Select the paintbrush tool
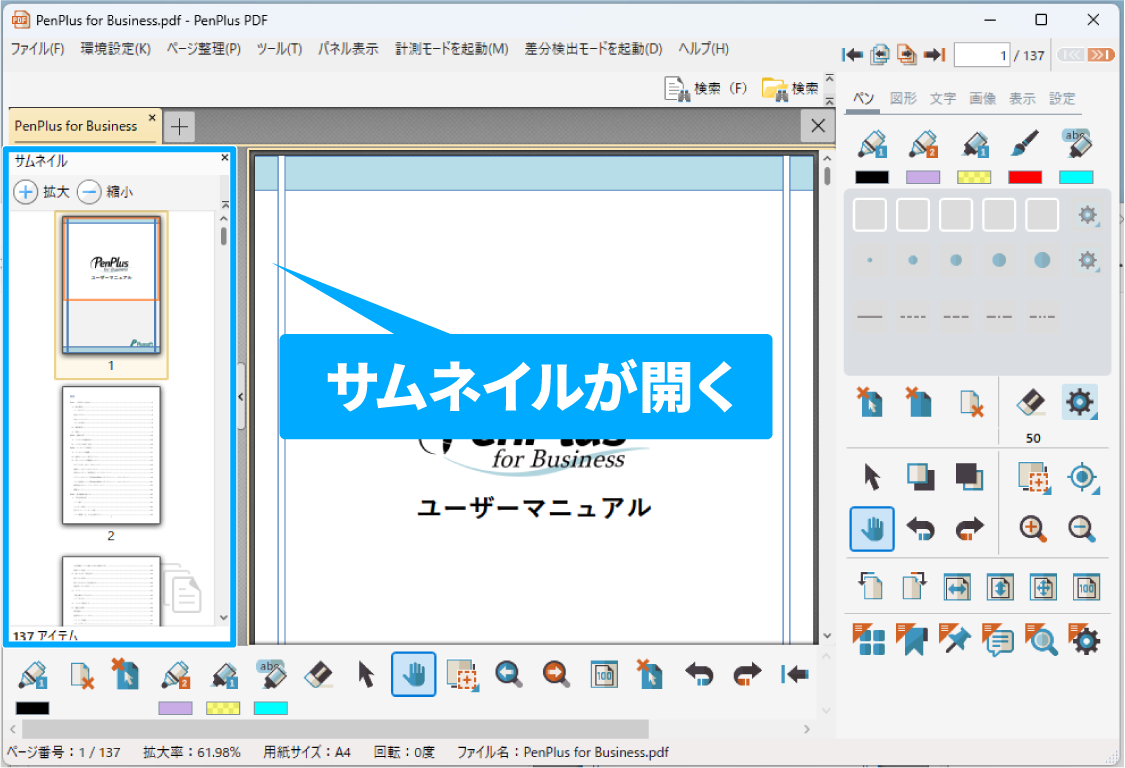Viewport: 1125px width, 768px height. pyautogui.click(x=1025, y=144)
